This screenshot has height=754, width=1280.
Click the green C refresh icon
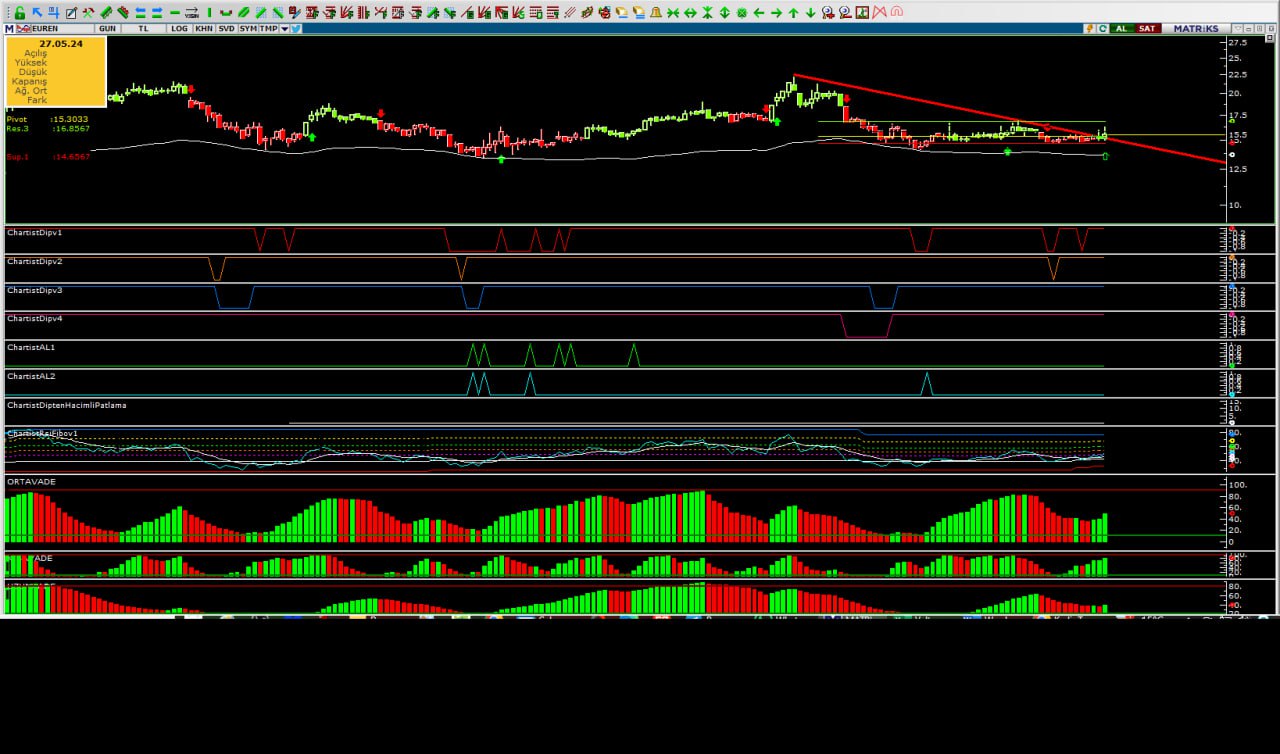[x=1103, y=28]
